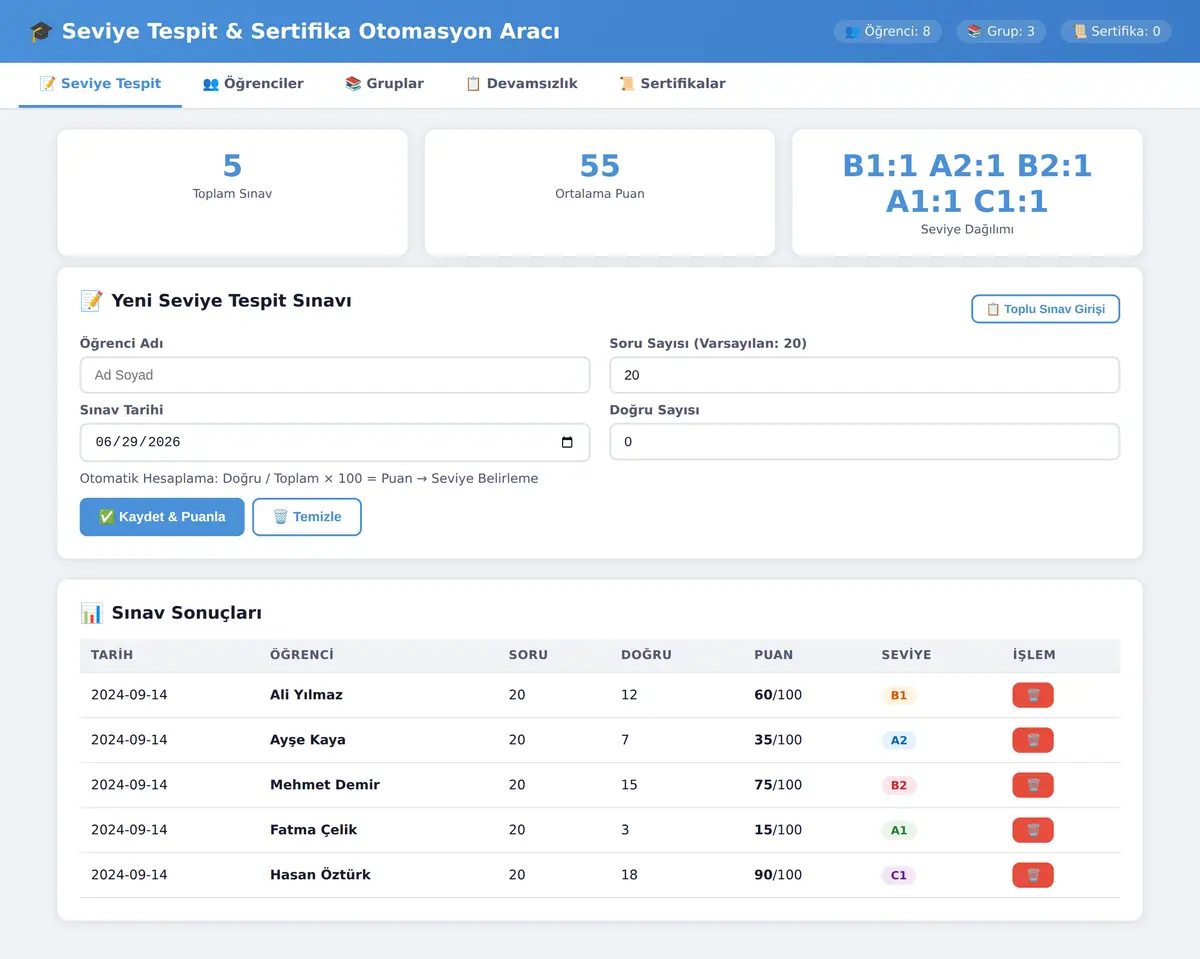Select student name Hasan Öztürk
The height and width of the screenshot is (959, 1200).
click(x=320, y=875)
